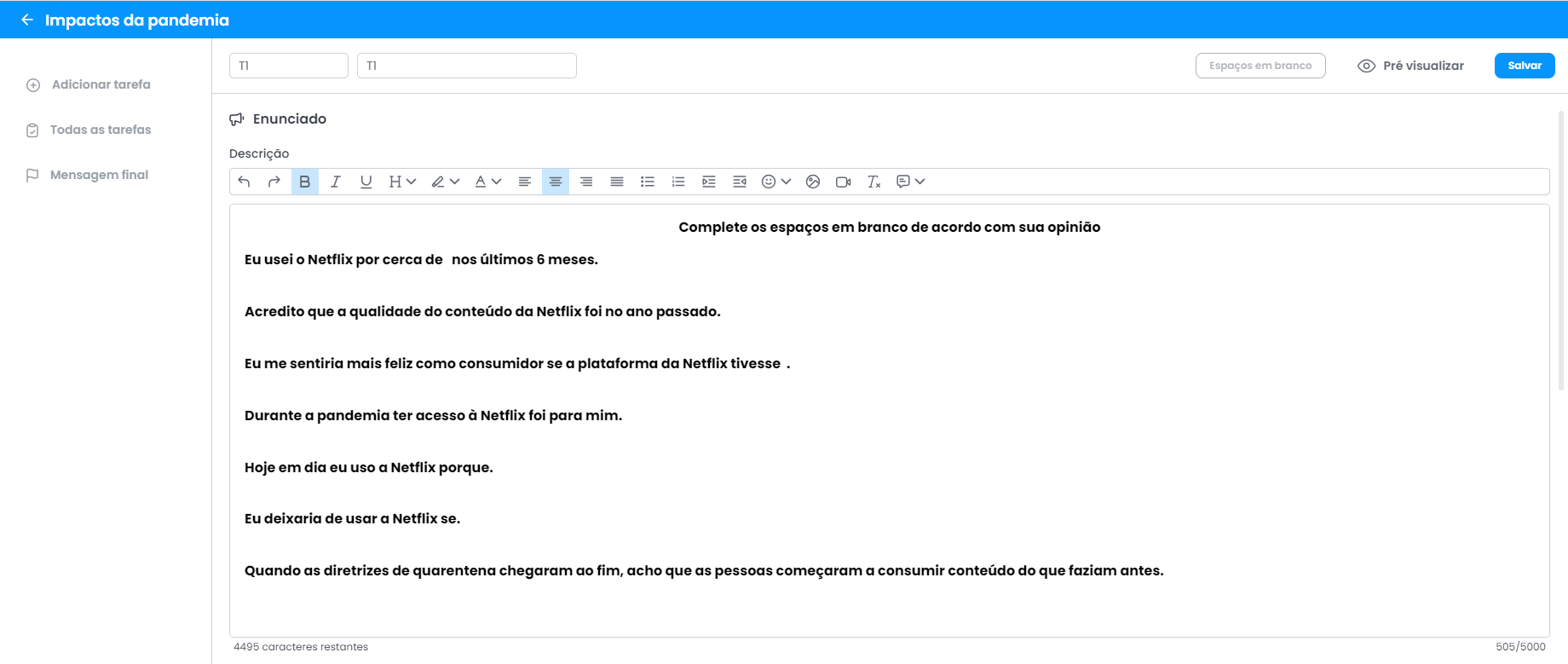The width and height of the screenshot is (1568, 664).
Task: Click the page vertical scrollbar
Action: point(1561,250)
